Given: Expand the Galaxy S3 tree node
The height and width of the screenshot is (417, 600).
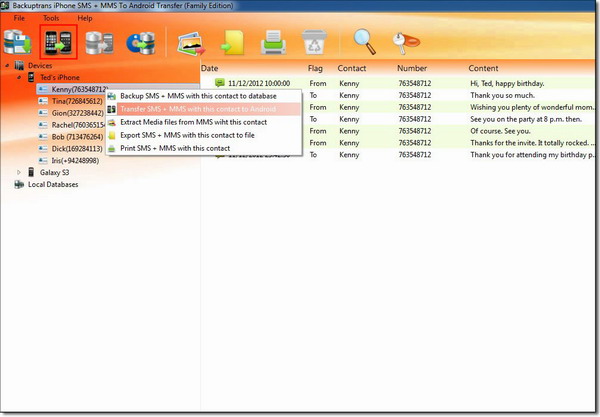Looking at the screenshot, I should pyautogui.click(x=19, y=173).
